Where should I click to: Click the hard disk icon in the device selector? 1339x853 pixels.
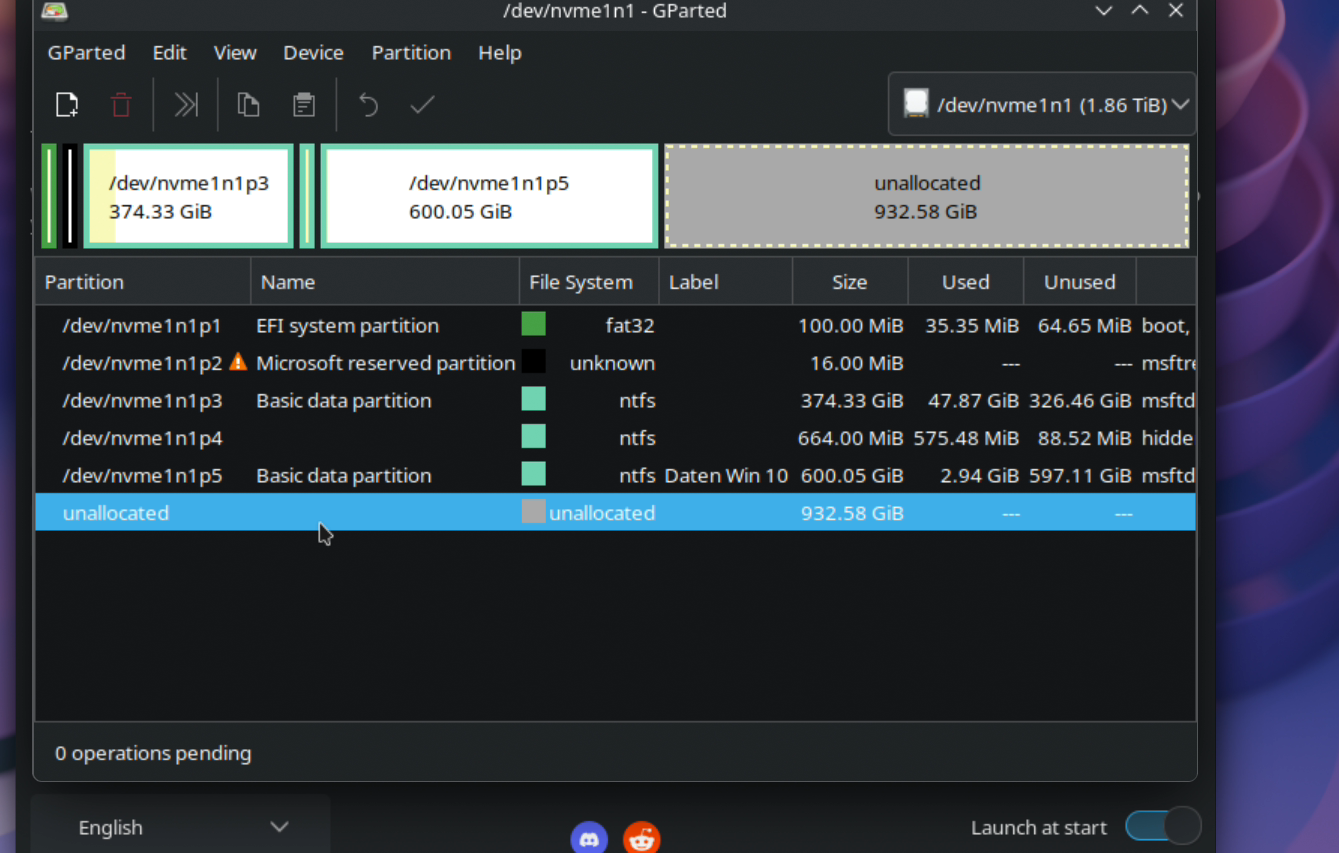click(x=915, y=104)
